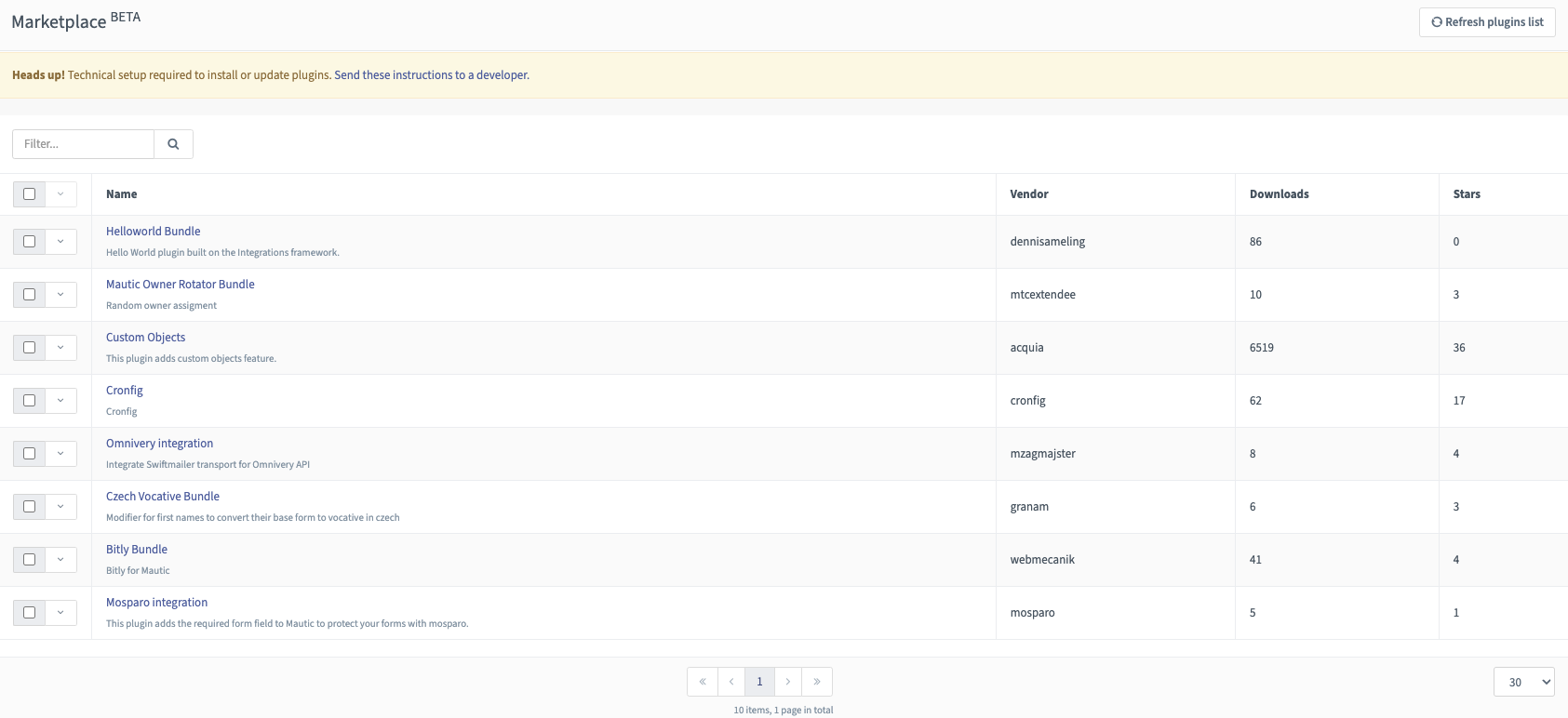This screenshot has width=1568, height=718.
Task: Expand Mosparo integration row actions caret
Action: coord(60,613)
